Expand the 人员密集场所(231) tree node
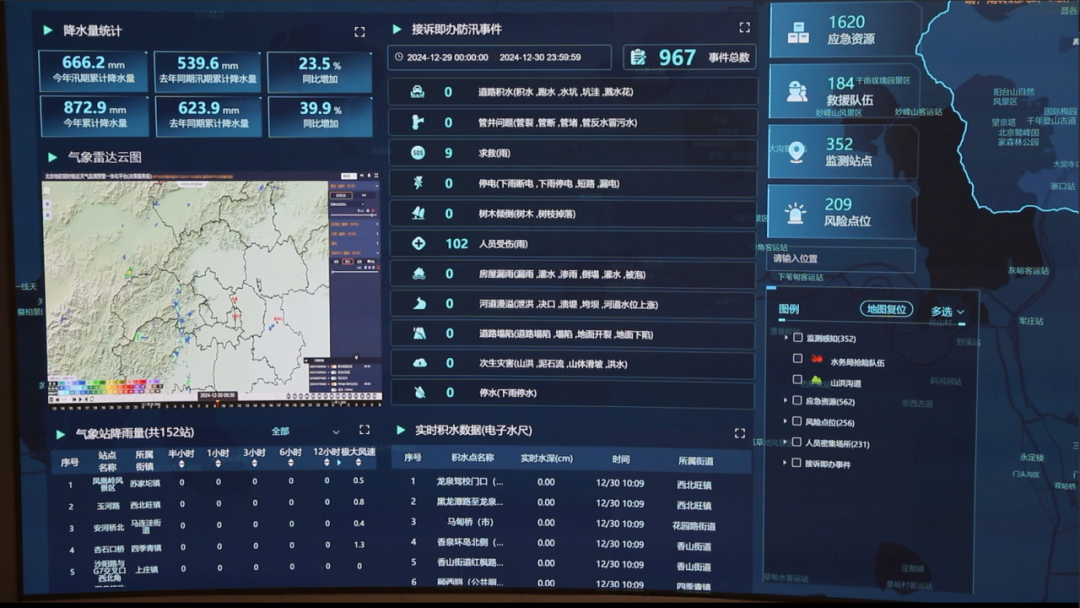Image resolution: width=1080 pixels, height=608 pixels. 785,442
